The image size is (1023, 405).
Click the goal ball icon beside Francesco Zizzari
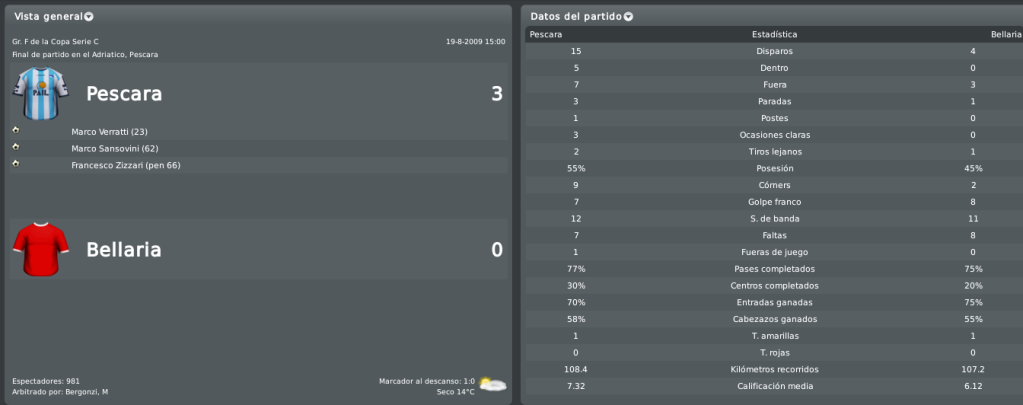(x=16, y=164)
